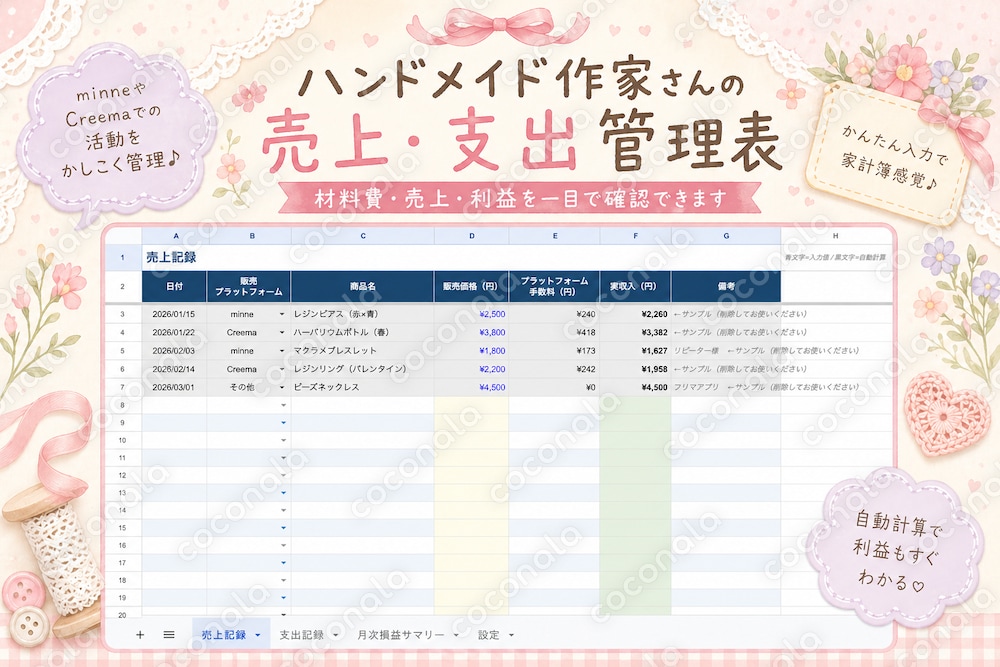Image resolution: width=1000 pixels, height=667 pixels.
Task: Click the 備考 header cell
Action: pyautogui.click(x=726, y=286)
